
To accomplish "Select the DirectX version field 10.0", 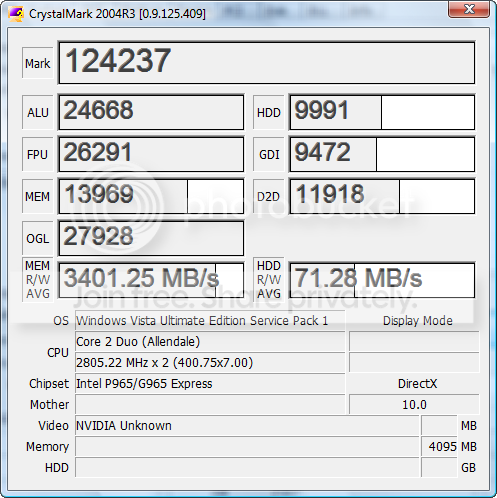I will pos(414,405).
